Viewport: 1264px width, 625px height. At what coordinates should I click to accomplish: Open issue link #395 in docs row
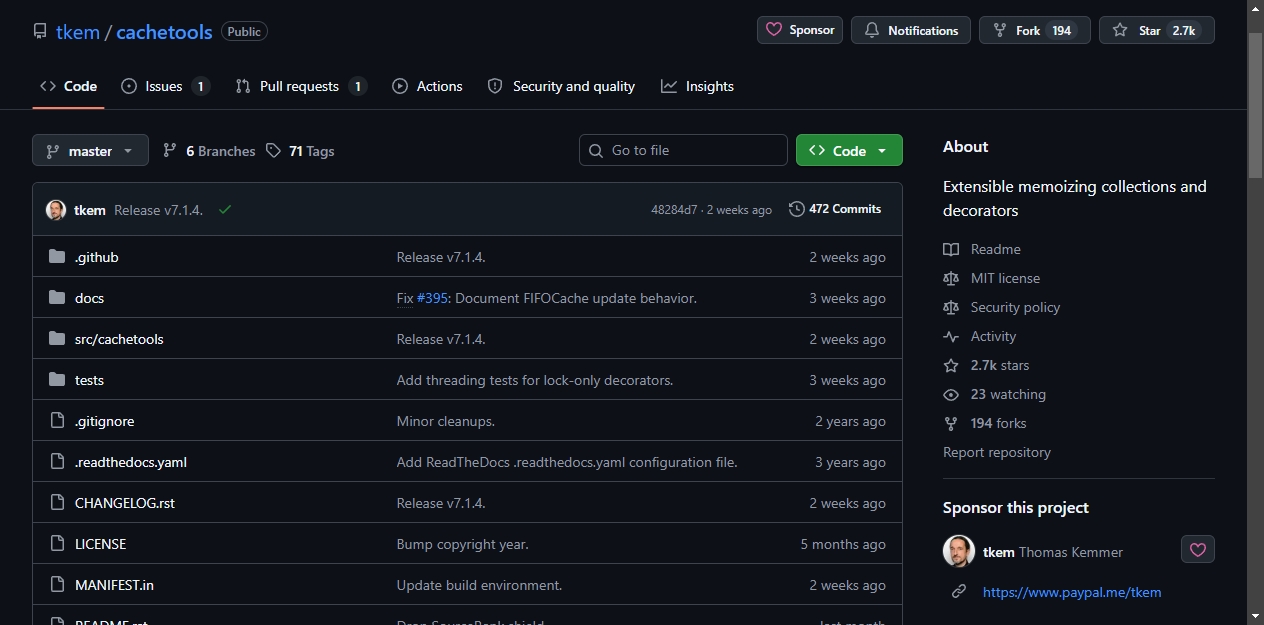[432, 298]
